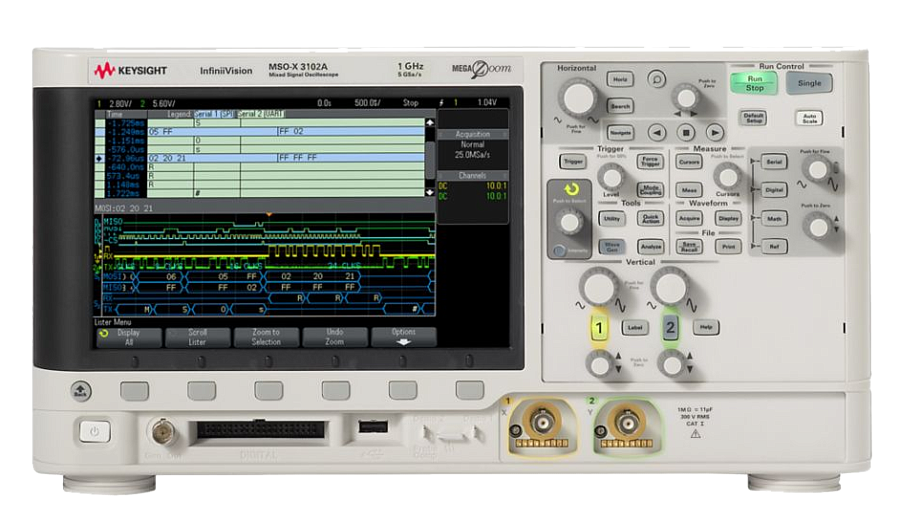Toggle channel 1 yellow key

(599, 328)
